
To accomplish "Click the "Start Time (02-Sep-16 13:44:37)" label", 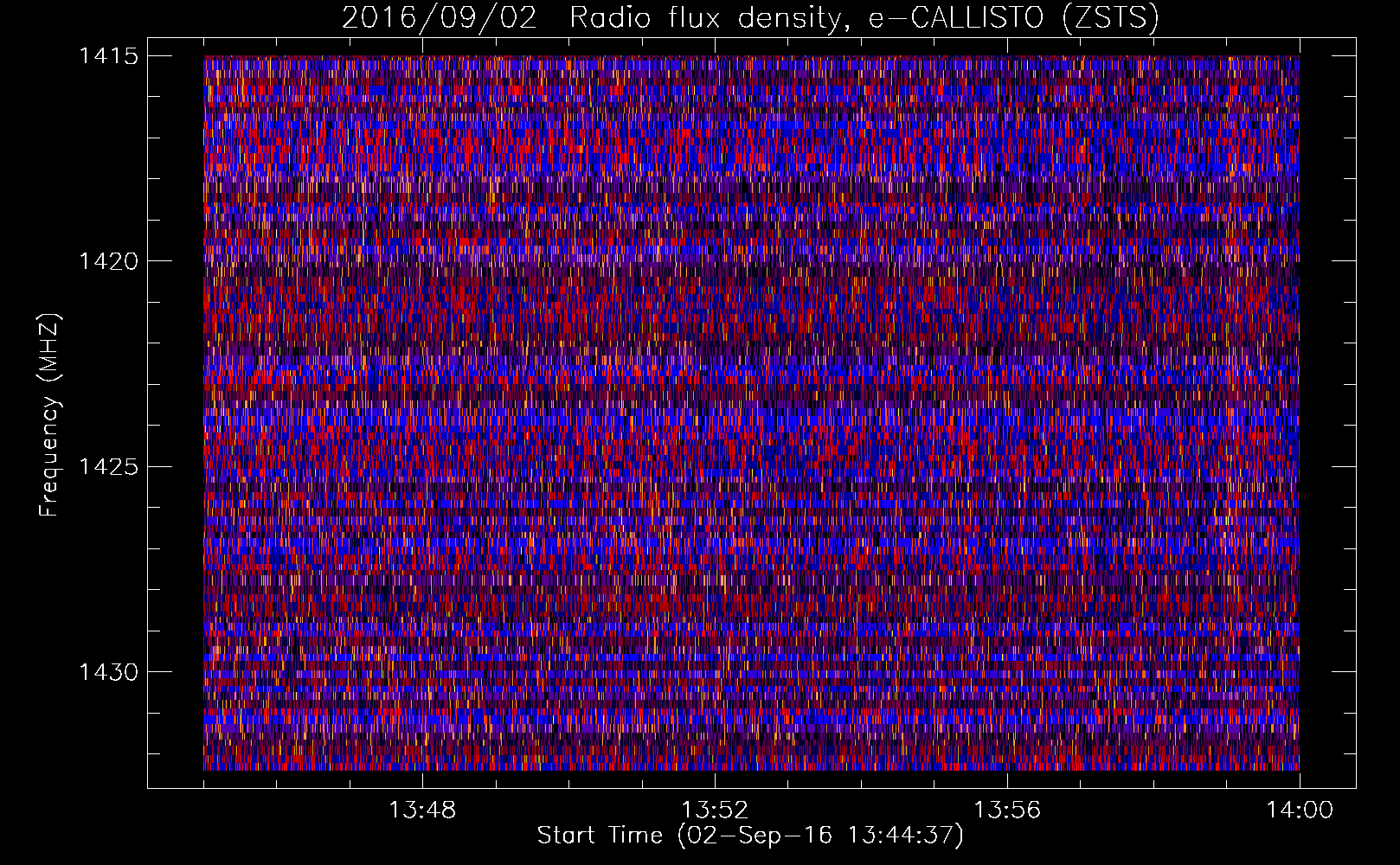I will (750, 836).
